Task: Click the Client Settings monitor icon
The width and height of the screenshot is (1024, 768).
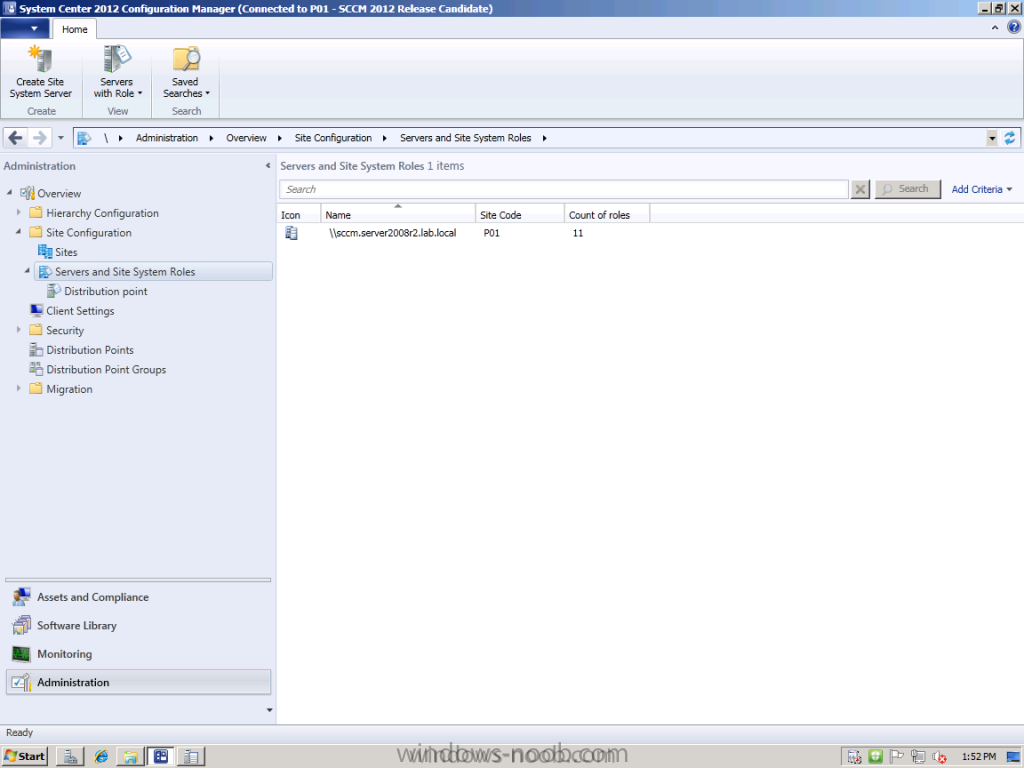Action: click(37, 311)
